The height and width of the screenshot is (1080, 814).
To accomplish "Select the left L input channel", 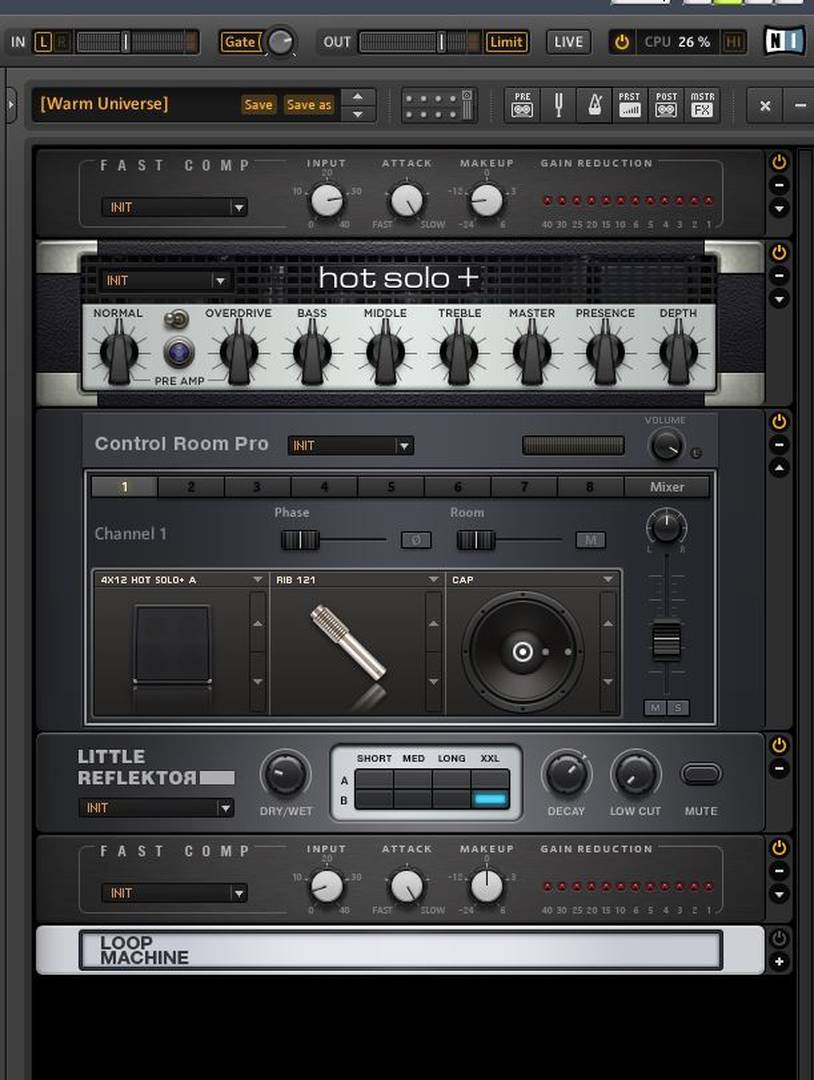I will (x=43, y=42).
